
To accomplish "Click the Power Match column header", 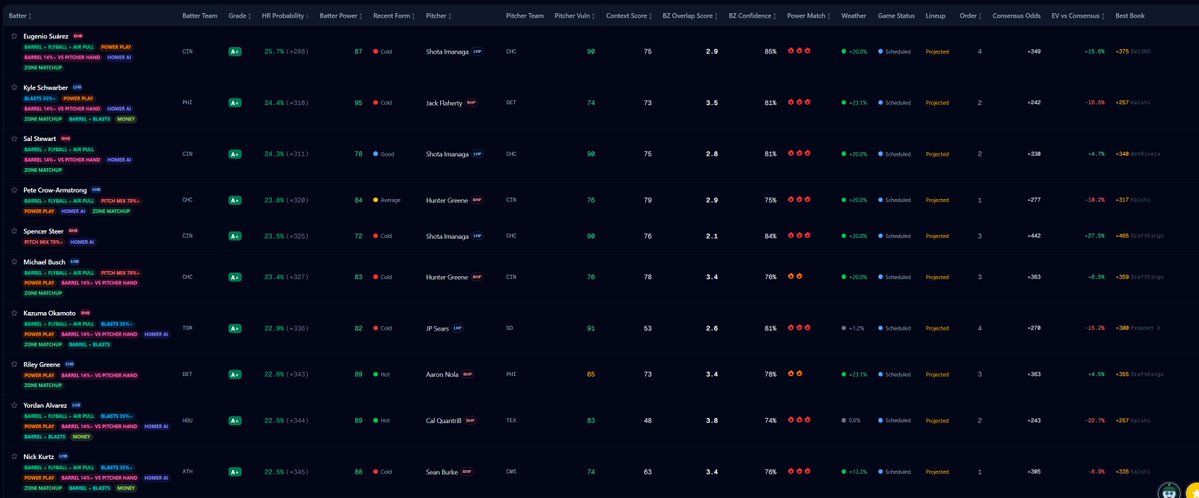I will 809,15.
